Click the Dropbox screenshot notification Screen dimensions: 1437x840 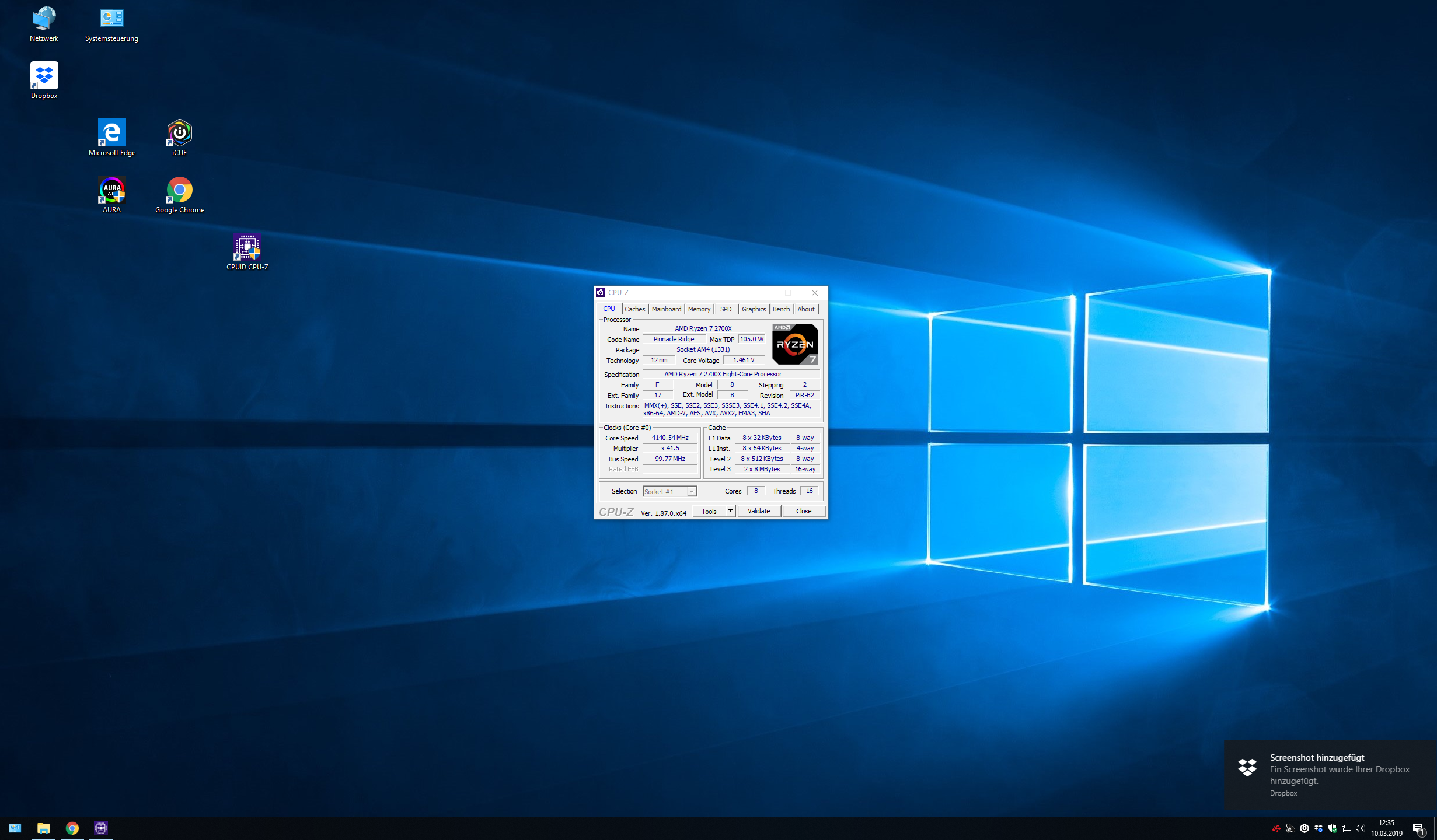point(1330,774)
